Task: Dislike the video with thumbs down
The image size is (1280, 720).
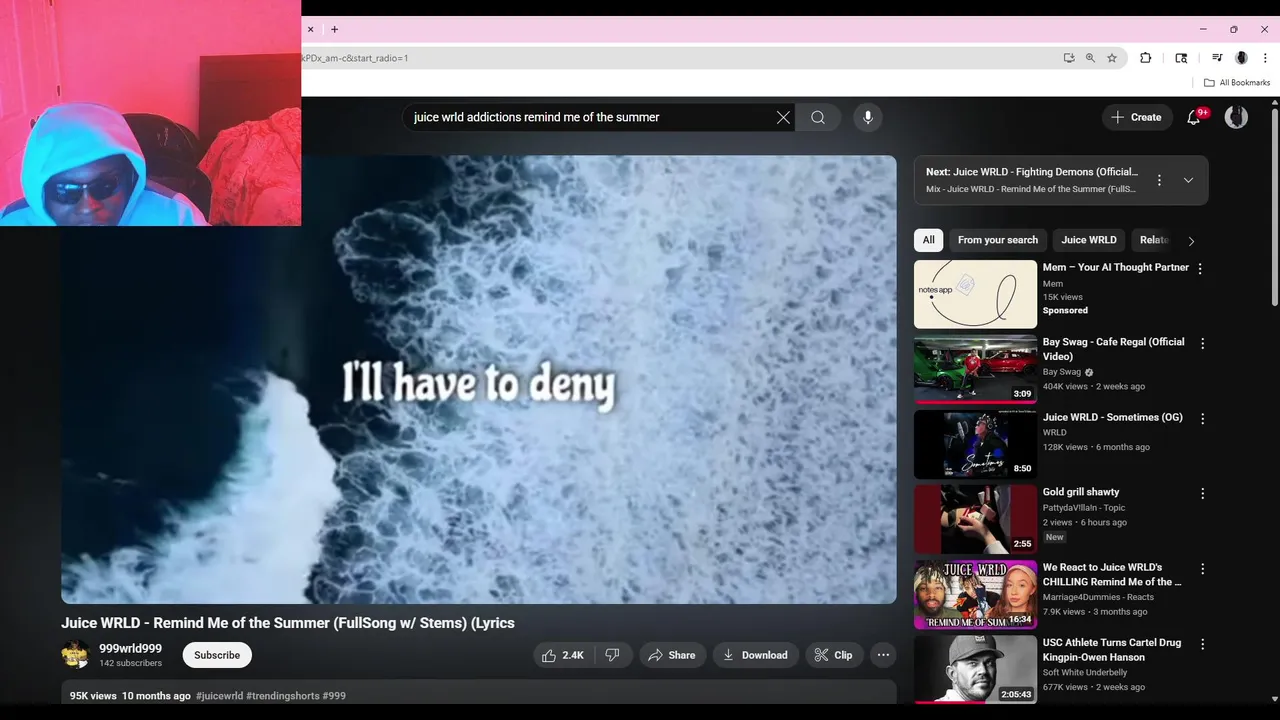Action: pos(613,655)
